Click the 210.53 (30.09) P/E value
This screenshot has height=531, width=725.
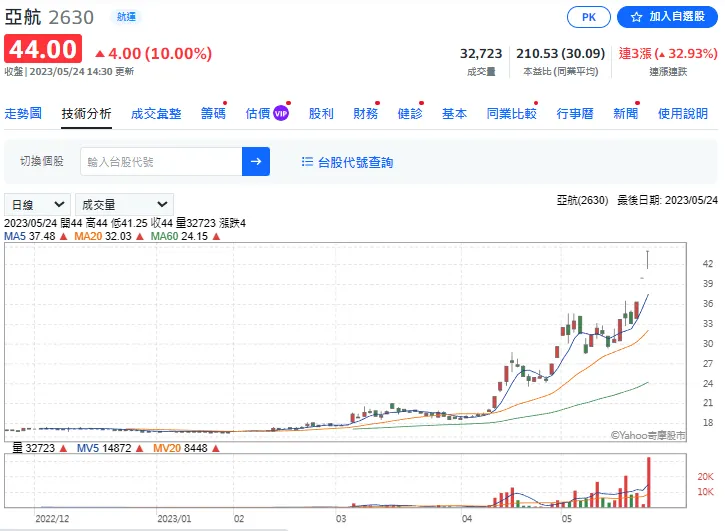pos(560,54)
